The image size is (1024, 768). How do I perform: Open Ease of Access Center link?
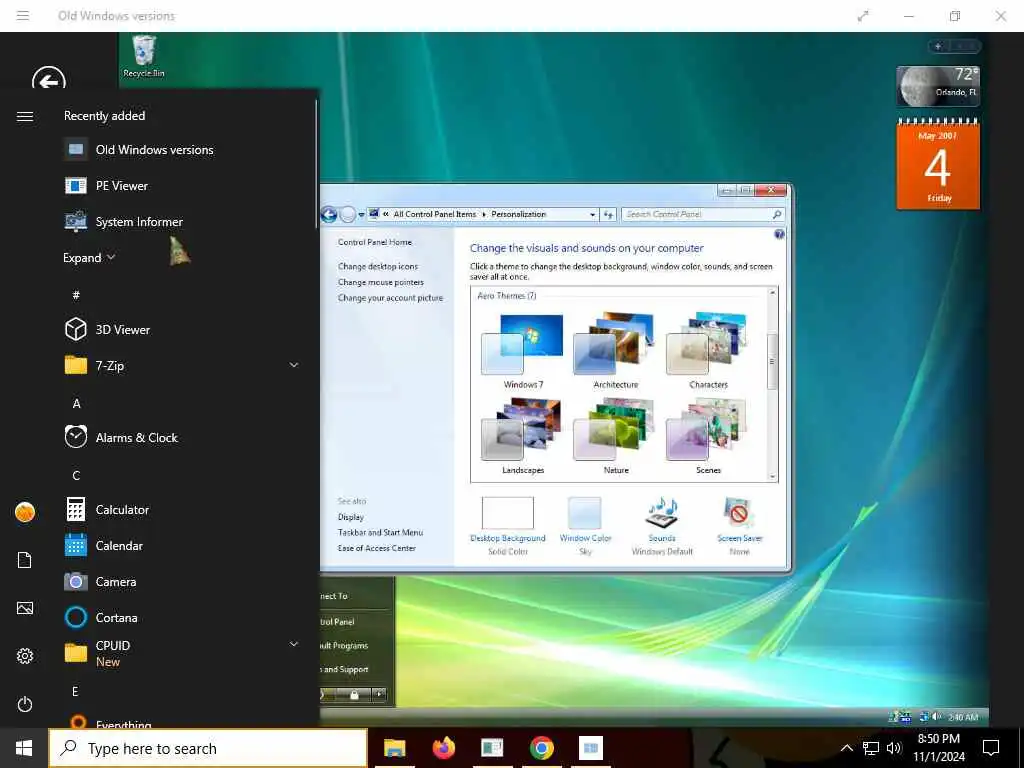click(x=376, y=548)
